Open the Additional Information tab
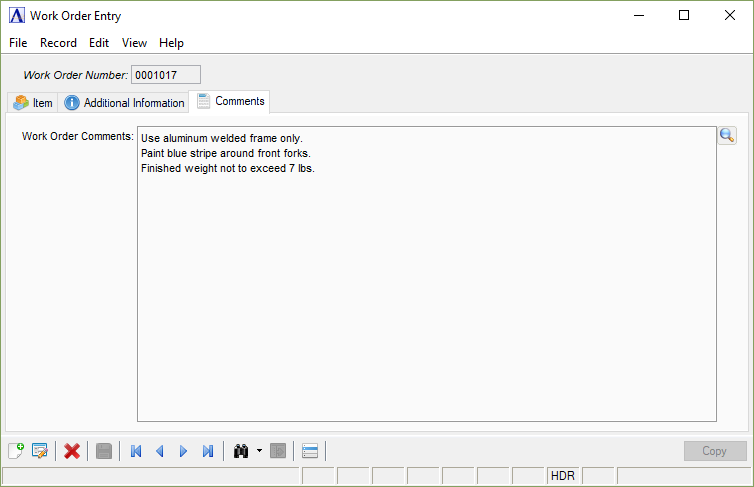754x487 pixels. (124, 102)
